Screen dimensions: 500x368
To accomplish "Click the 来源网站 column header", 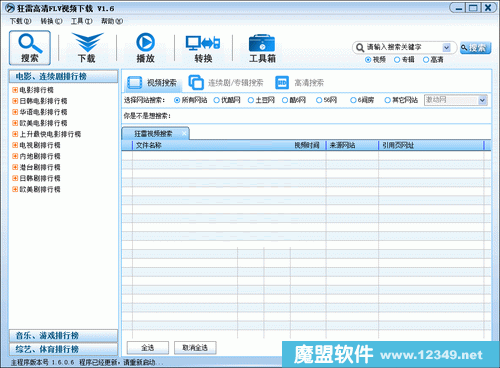I will click(352, 145).
